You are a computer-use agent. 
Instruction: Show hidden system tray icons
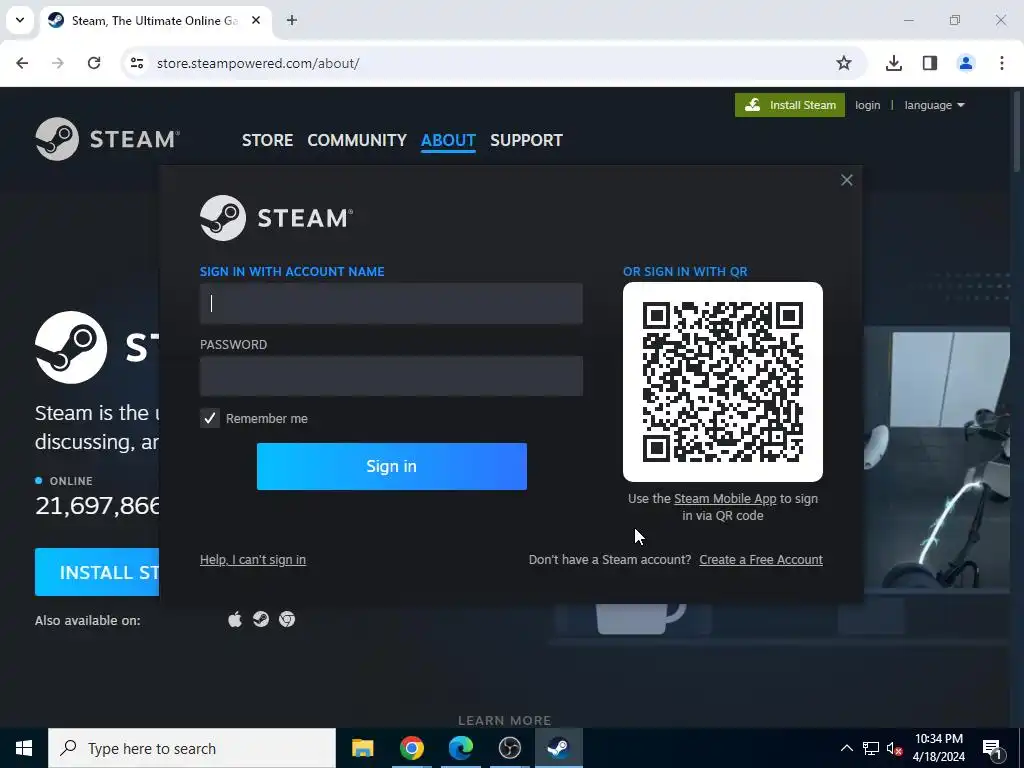tap(846, 748)
